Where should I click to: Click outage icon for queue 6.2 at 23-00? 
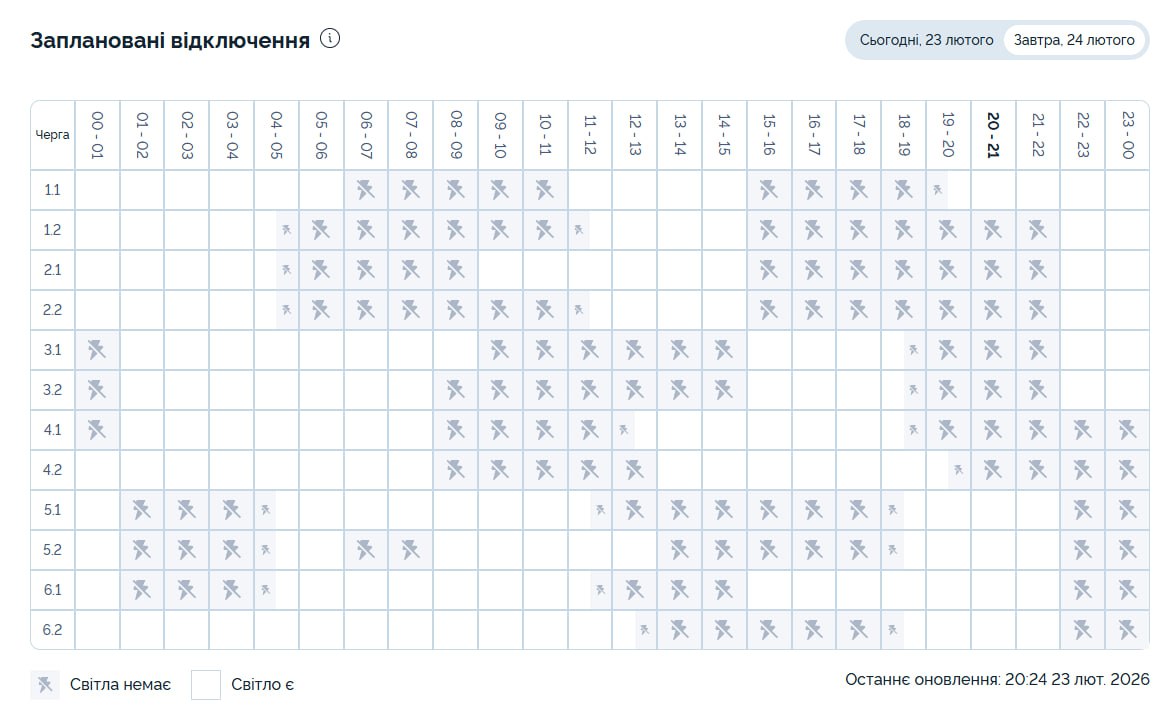pos(1127,630)
